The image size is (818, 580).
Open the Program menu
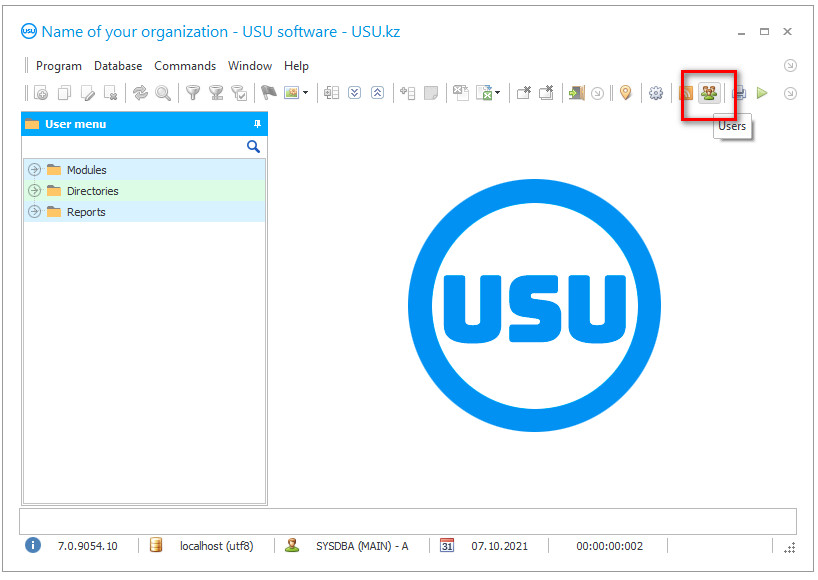coord(58,66)
